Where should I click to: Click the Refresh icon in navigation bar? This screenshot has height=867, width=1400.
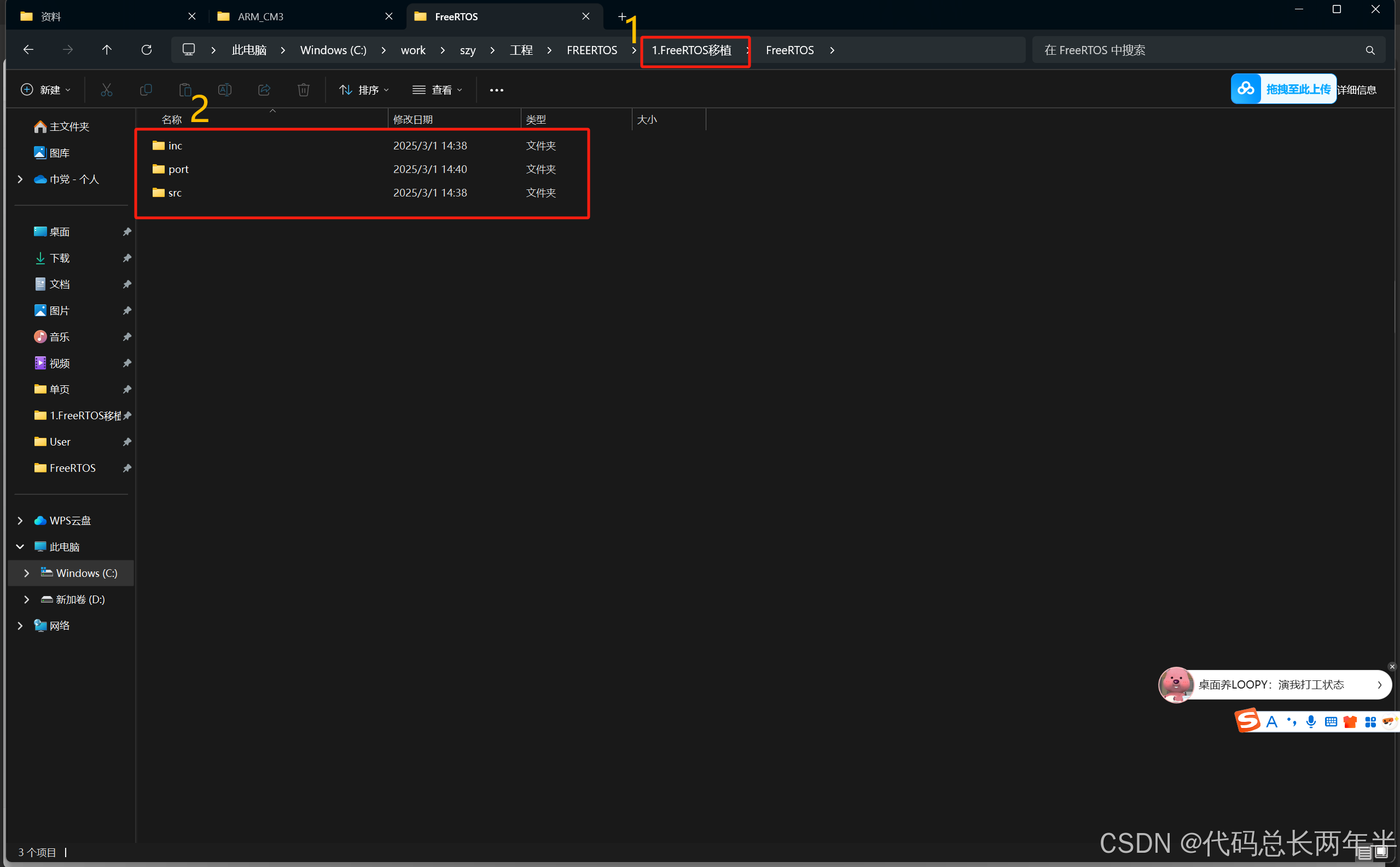[x=146, y=50]
